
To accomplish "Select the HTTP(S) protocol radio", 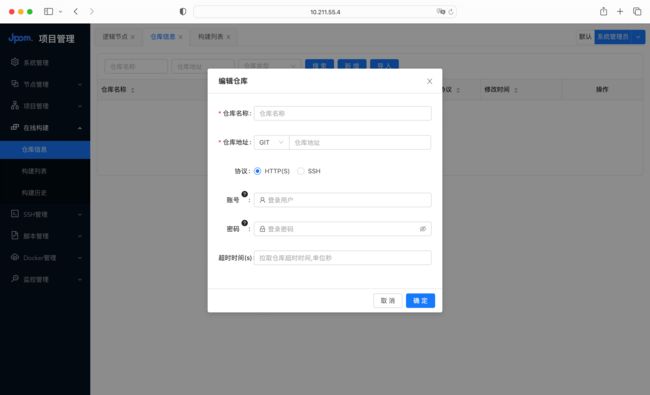I will pyautogui.click(x=257, y=171).
